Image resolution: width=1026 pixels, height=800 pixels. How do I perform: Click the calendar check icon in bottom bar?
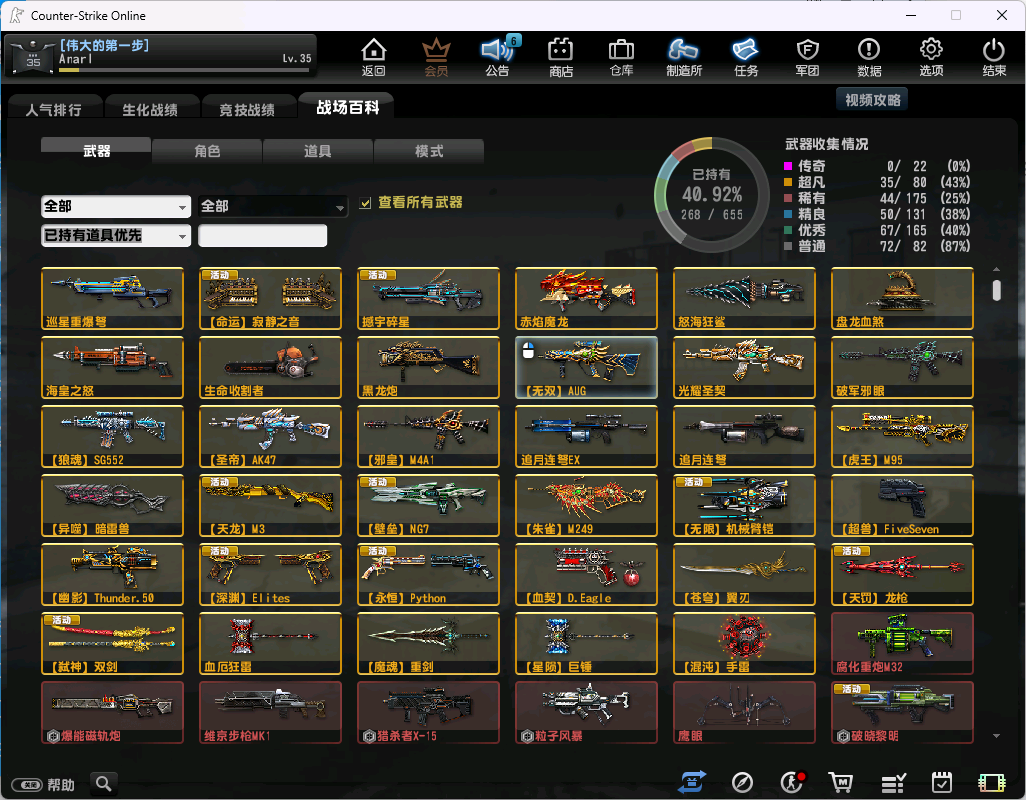coord(942,782)
